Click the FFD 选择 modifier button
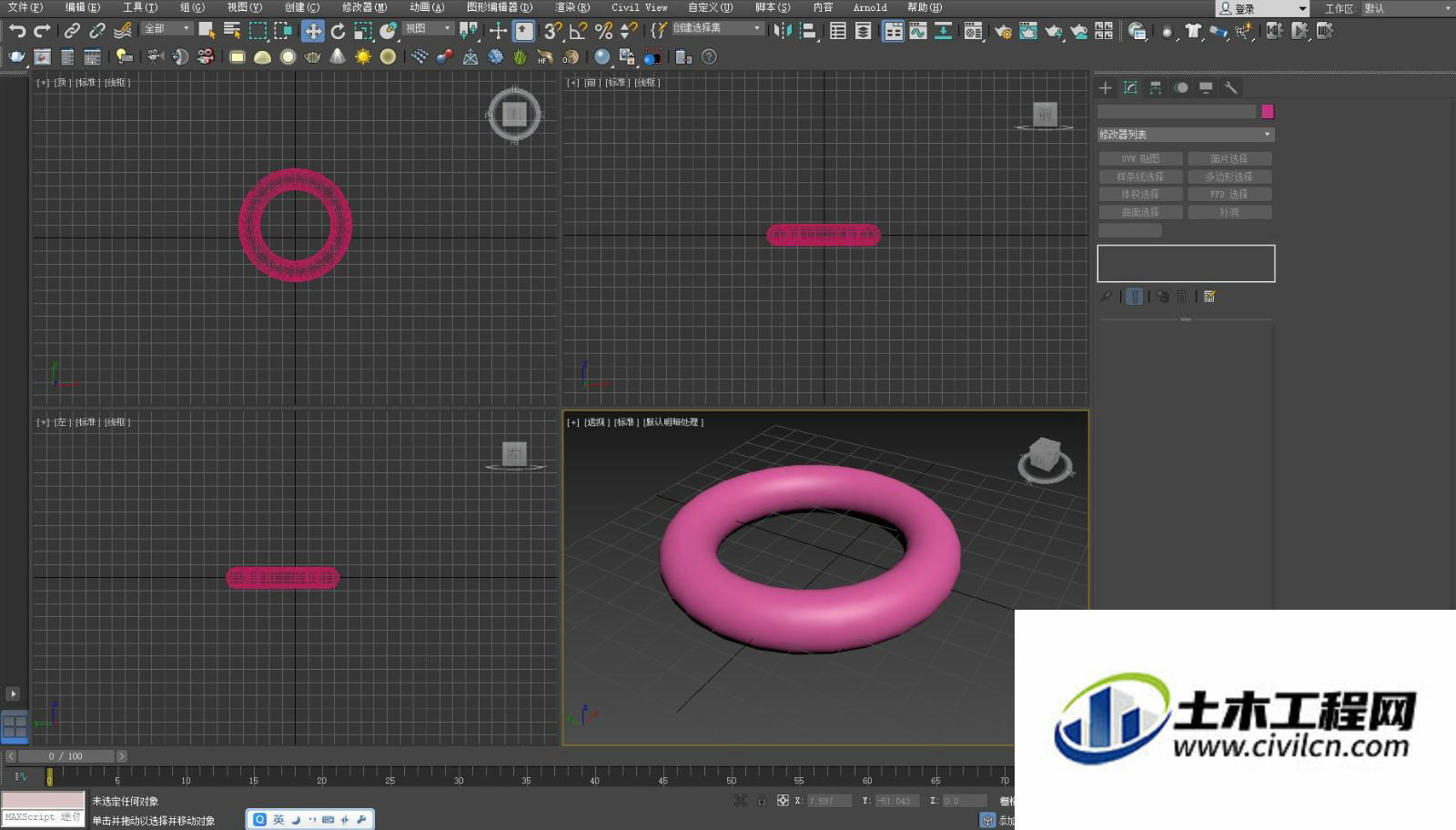This screenshot has height=830, width=1456. (1229, 195)
